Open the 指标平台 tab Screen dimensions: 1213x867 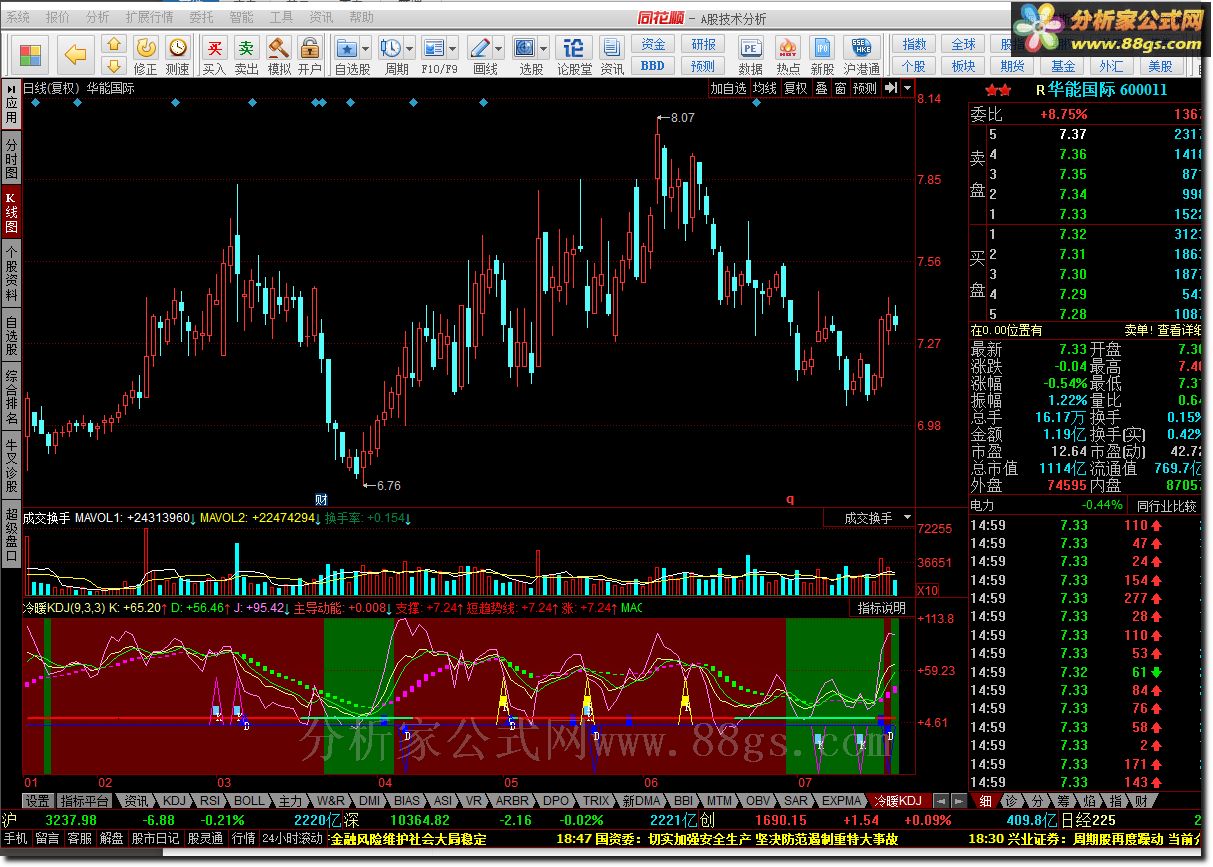coord(84,801)
